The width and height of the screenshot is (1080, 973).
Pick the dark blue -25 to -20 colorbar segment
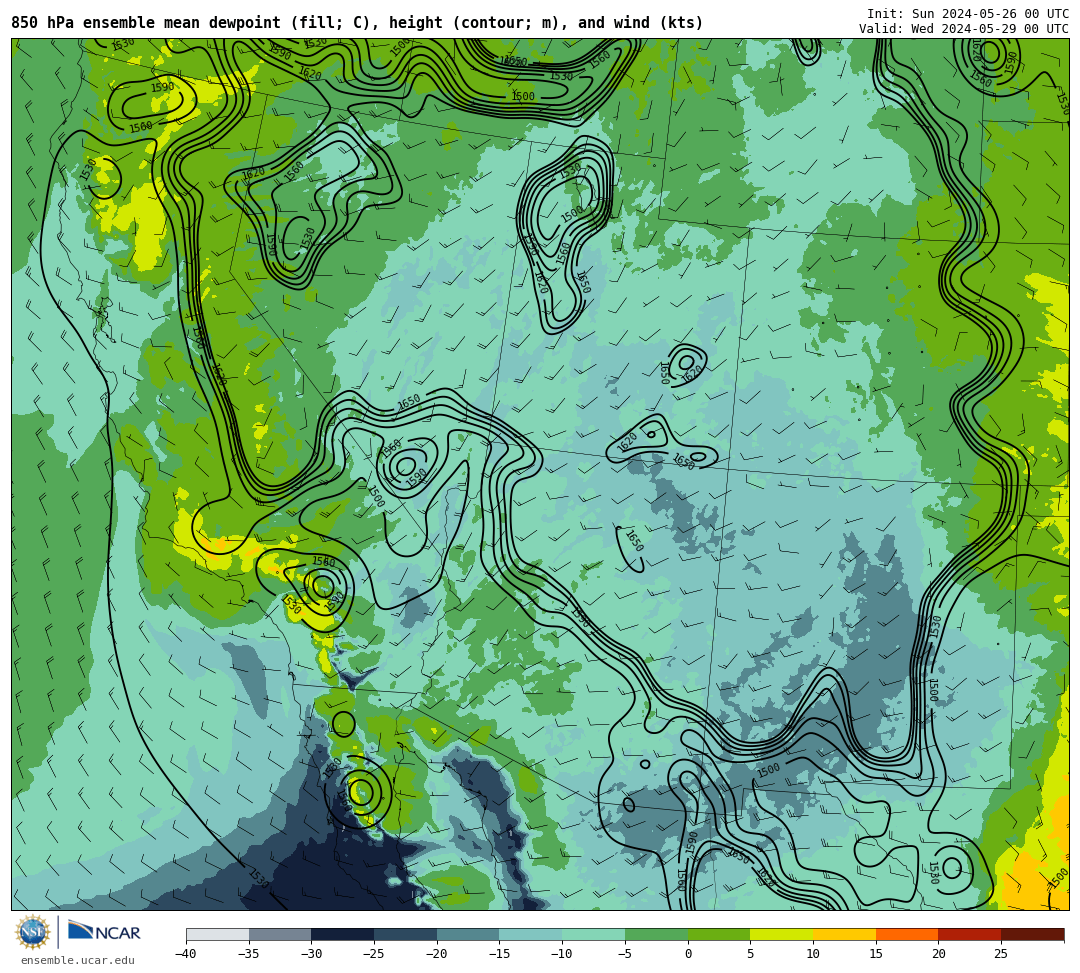click(x=406, y=934)
